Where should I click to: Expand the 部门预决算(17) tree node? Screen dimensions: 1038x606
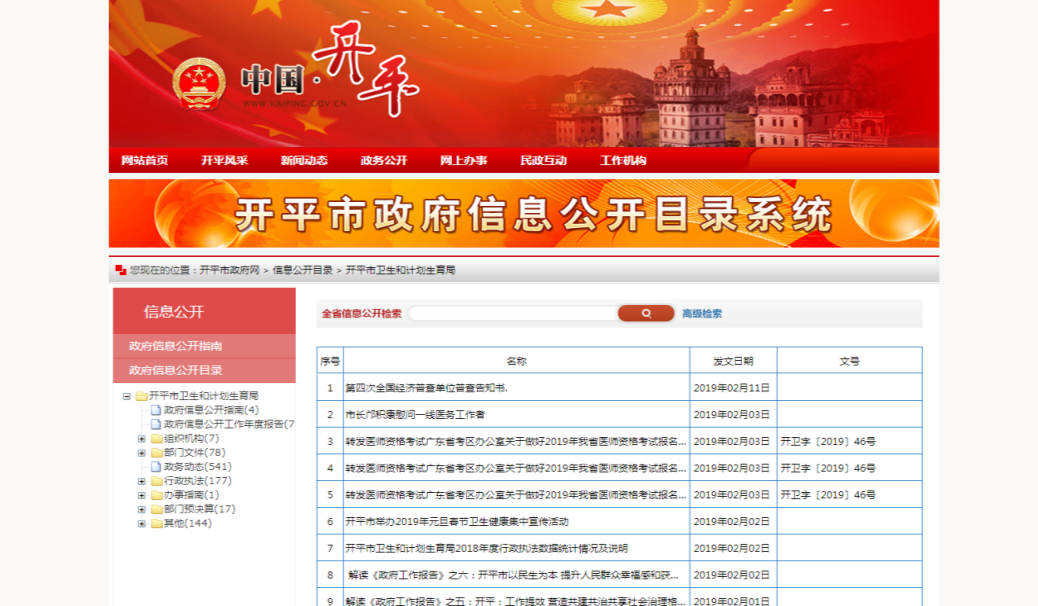tap(142, 509)
